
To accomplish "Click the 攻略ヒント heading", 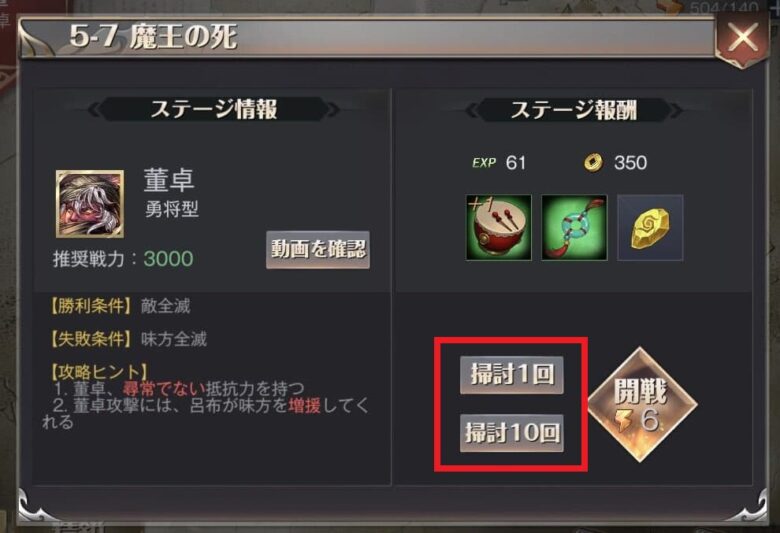I will tap(99, 371).
